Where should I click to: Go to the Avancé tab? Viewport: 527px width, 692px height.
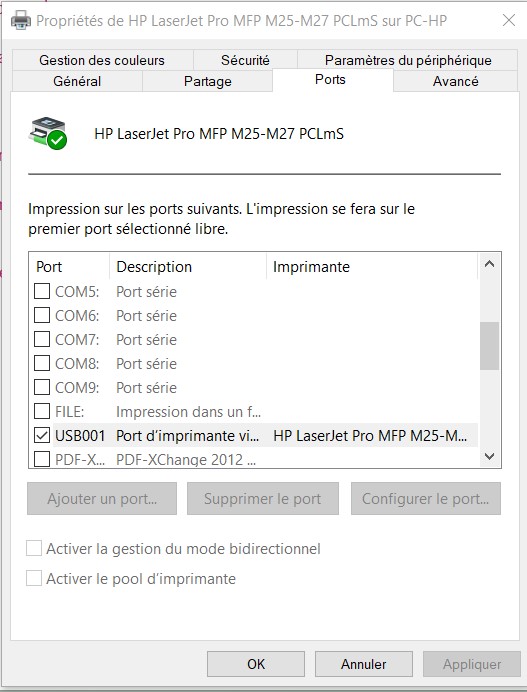tap(455, 81)
